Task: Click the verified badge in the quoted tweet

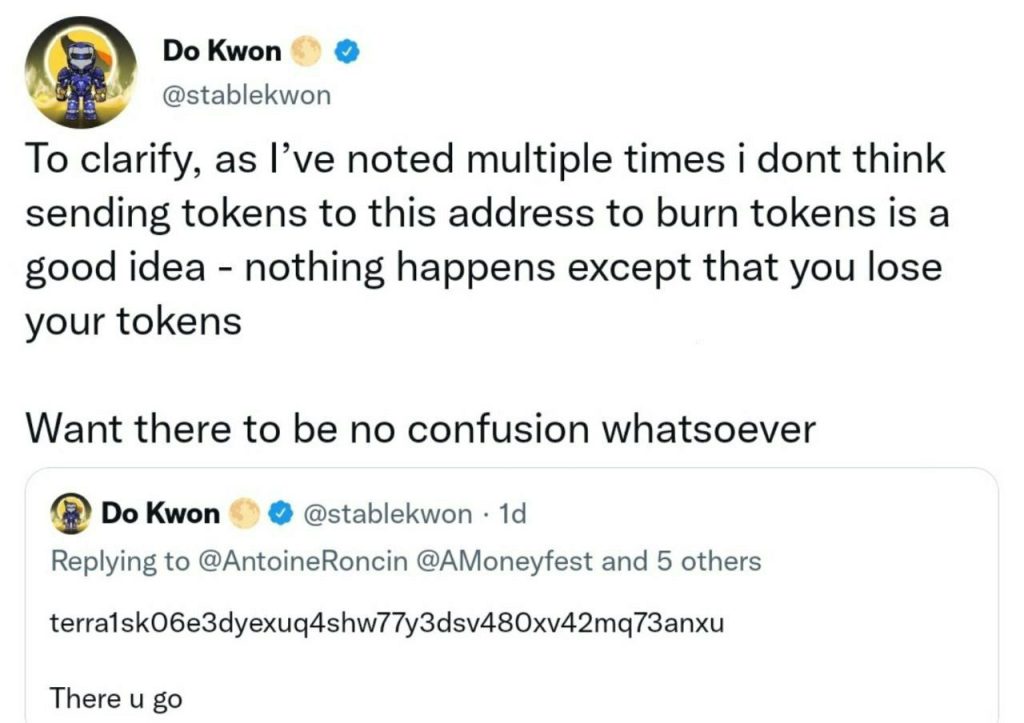Action: 283,514
